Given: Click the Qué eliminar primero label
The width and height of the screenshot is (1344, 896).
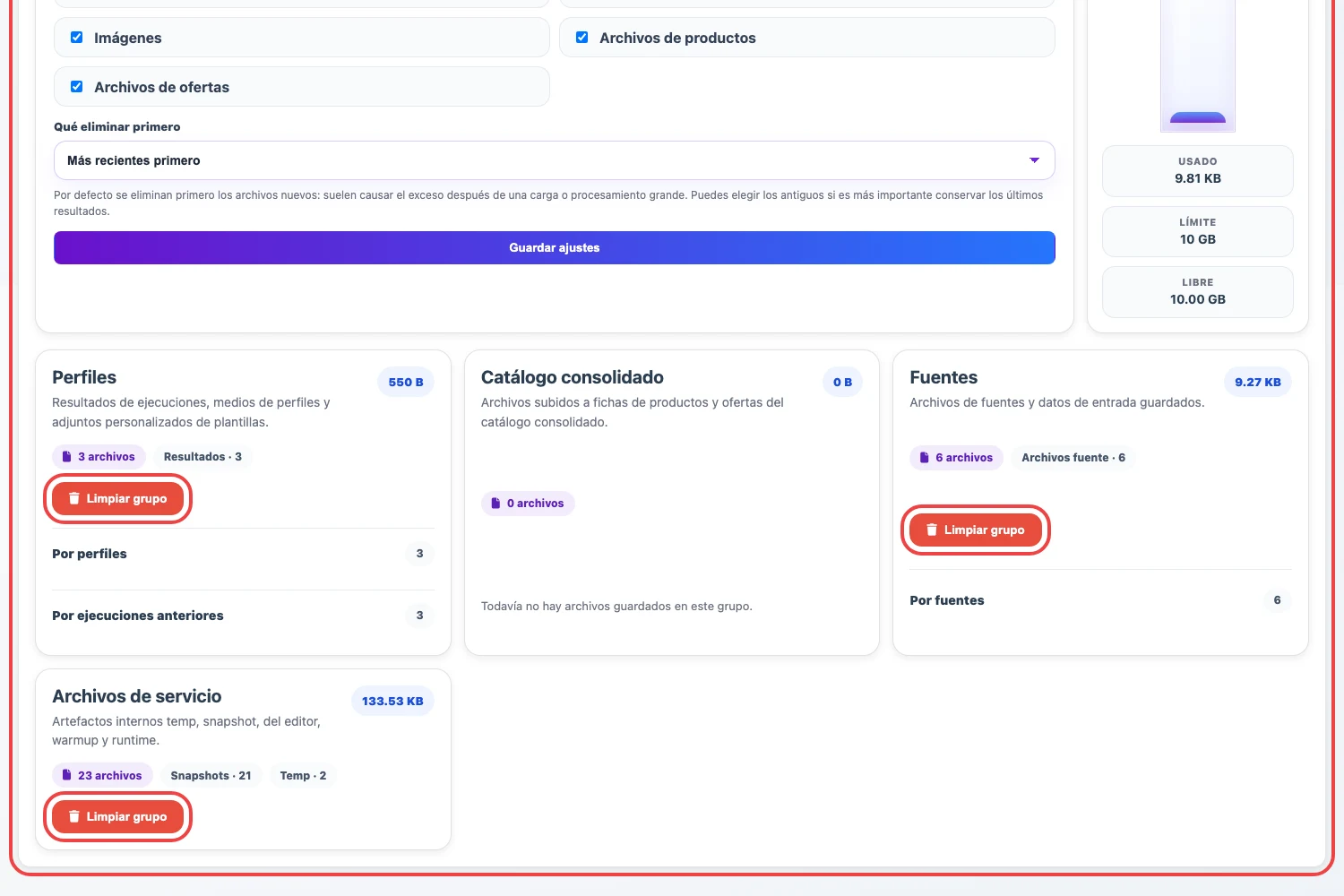Looking at the screenshot, I should click(117, 126).
